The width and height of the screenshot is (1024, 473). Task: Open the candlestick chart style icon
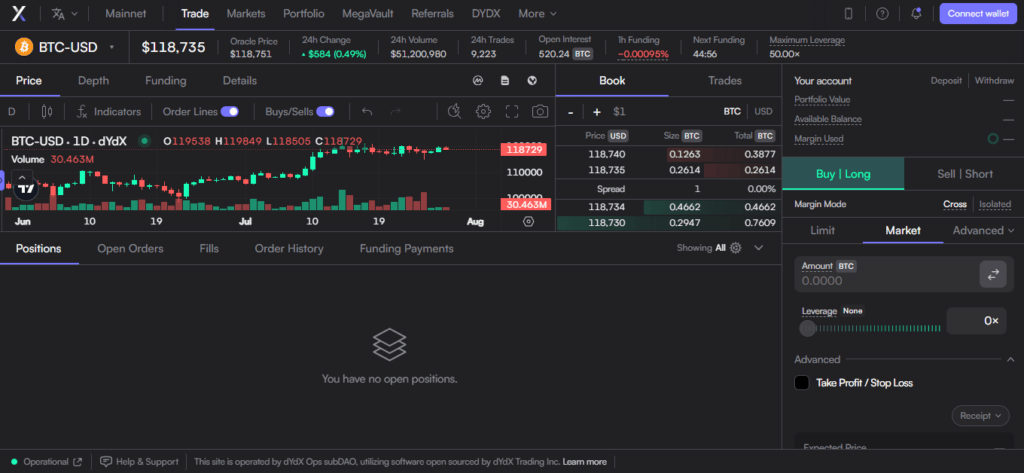[x=47, y=112]
